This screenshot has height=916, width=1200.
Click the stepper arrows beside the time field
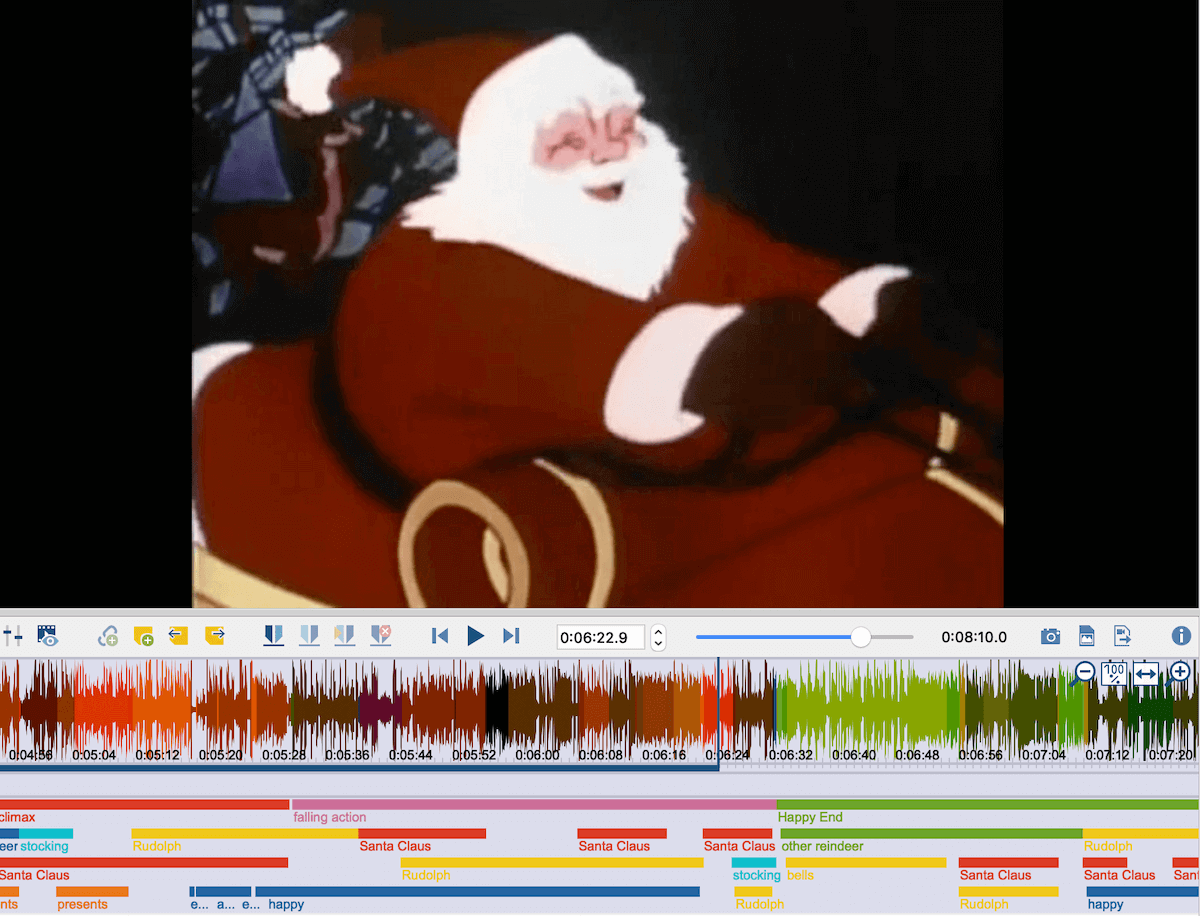click(x=658, y=637)
